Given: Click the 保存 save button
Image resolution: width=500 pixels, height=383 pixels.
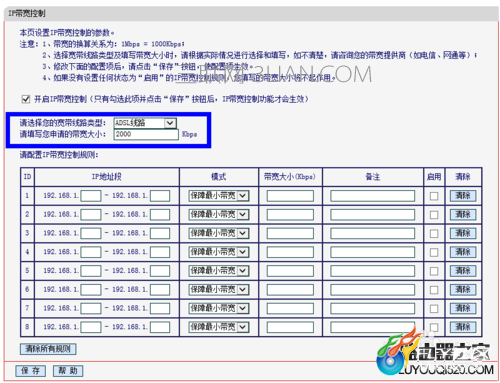Looking at the screenshot, I should 30,371.
